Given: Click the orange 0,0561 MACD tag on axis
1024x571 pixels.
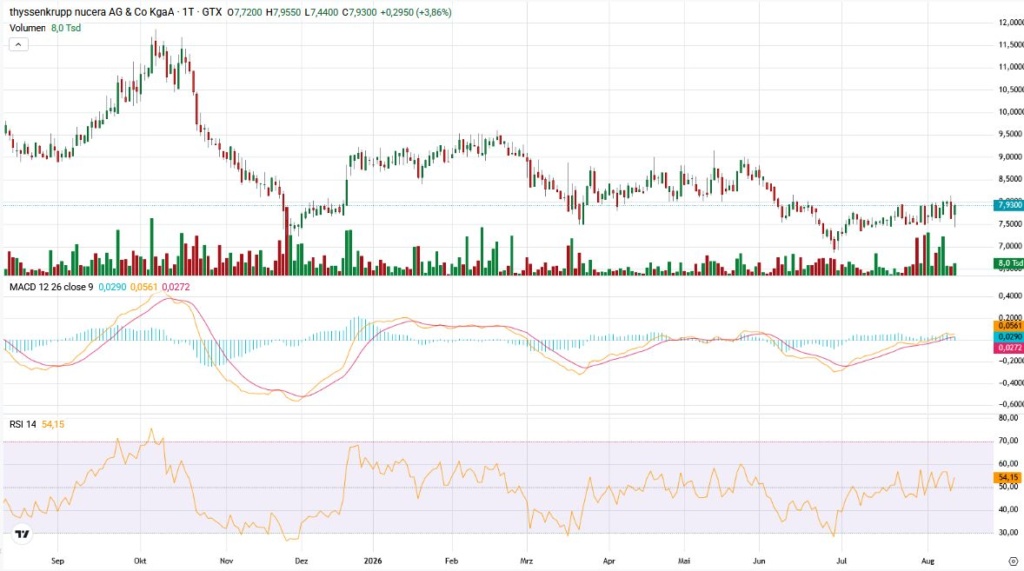Looking at the screenshot, I should (x=1008, y=325).
